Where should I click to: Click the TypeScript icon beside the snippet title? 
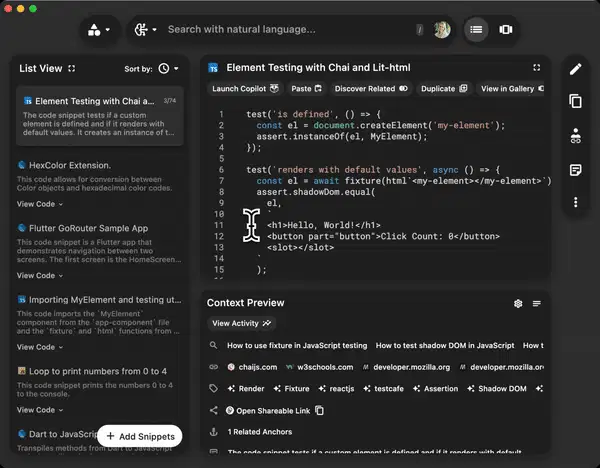213,68
